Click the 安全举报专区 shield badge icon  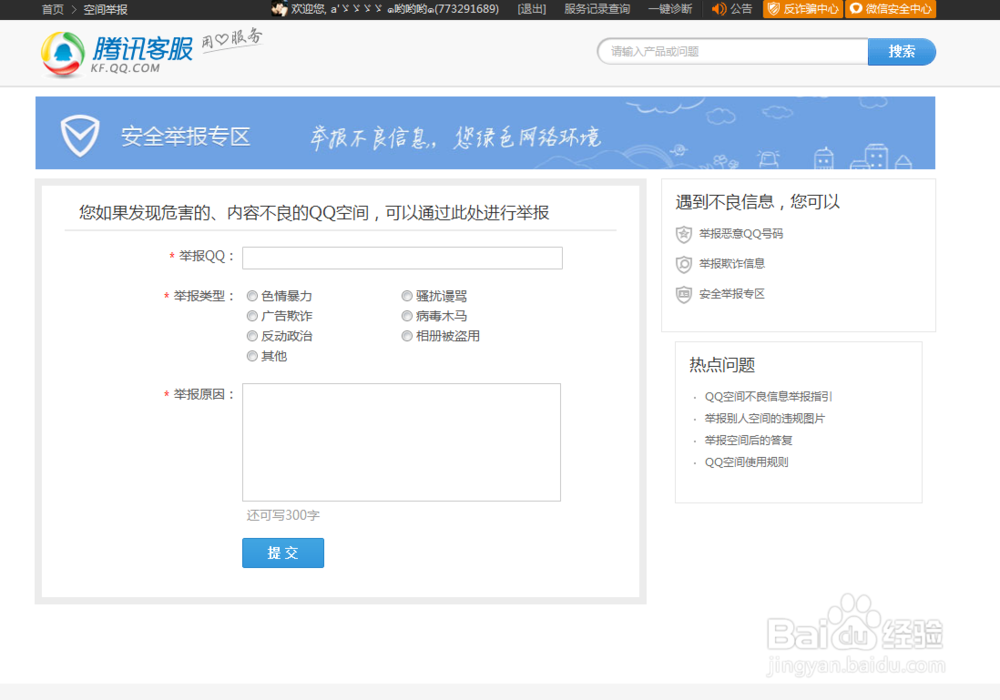click(683, 294)
